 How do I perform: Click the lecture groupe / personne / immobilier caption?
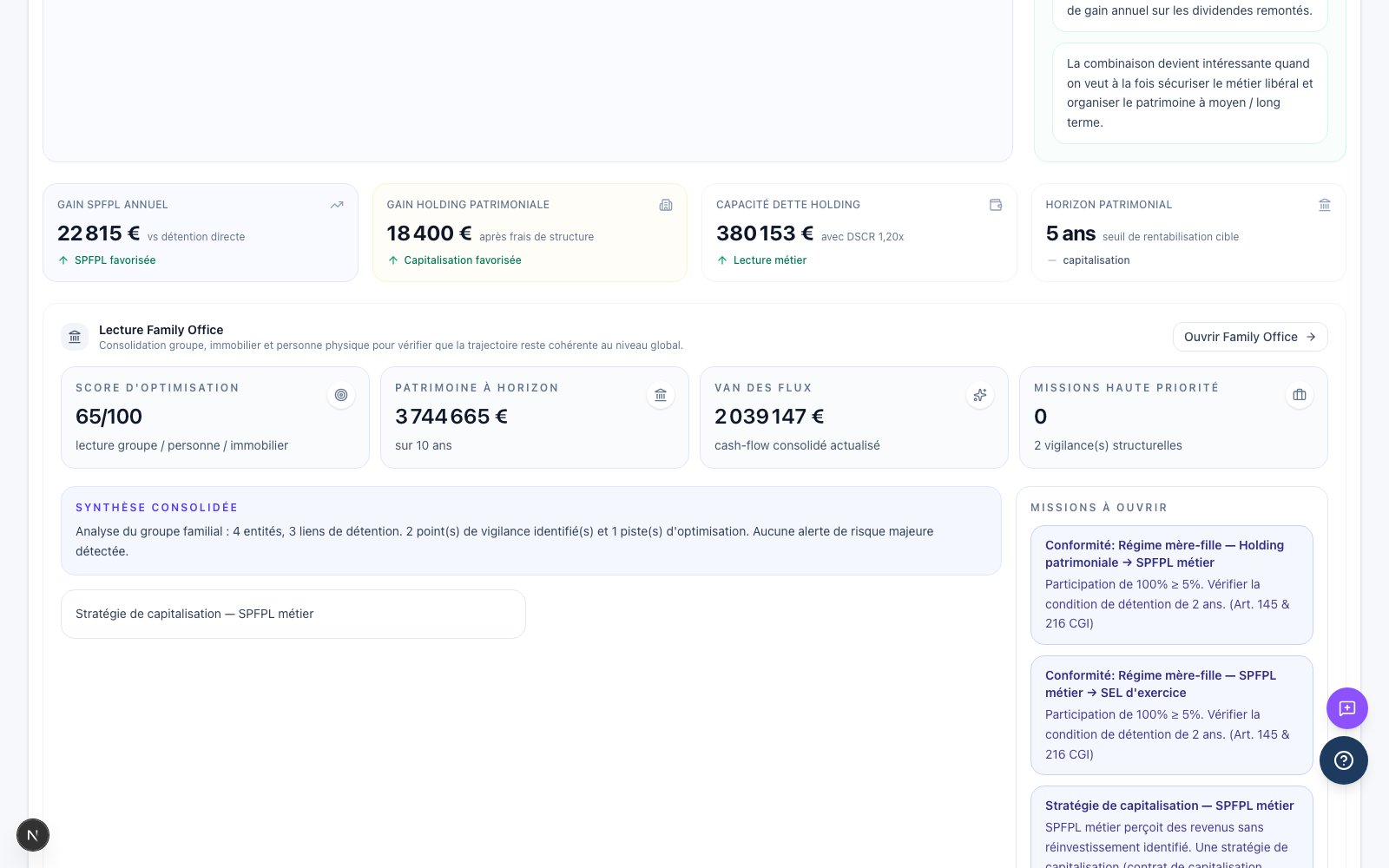(181, 445)
